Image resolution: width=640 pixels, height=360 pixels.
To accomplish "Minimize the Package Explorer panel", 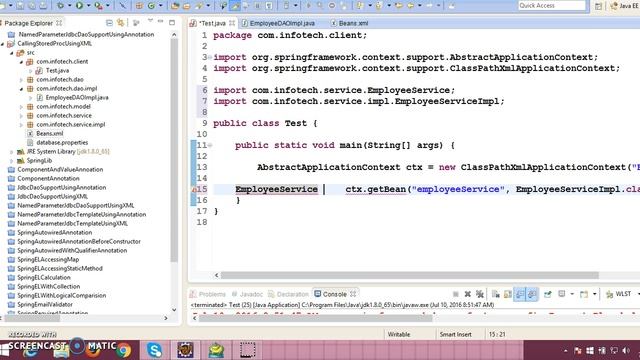I will [161, 22].
